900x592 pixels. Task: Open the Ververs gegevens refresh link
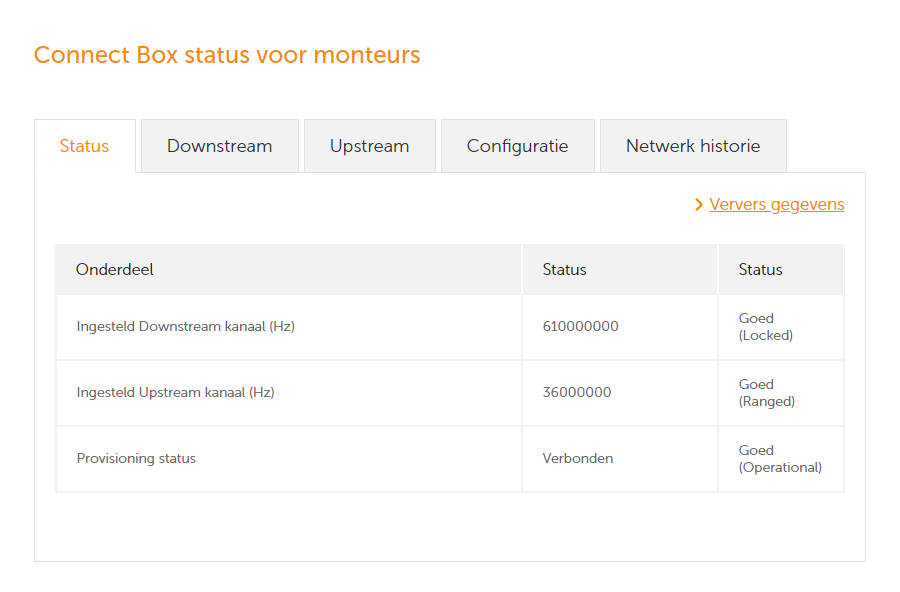coord(777,204)
